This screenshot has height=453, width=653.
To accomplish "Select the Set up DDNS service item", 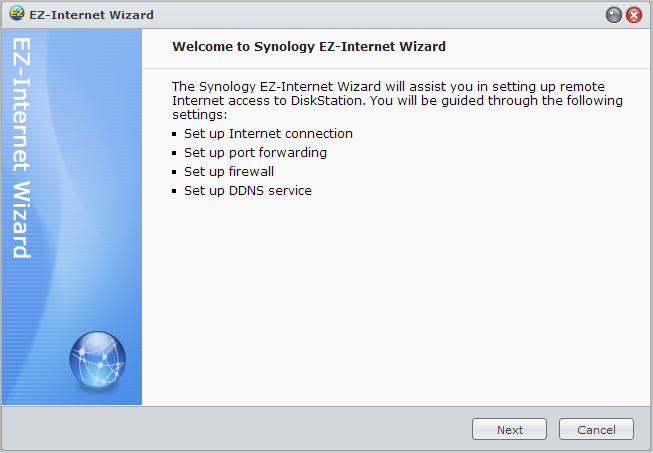I will [248, 191].
